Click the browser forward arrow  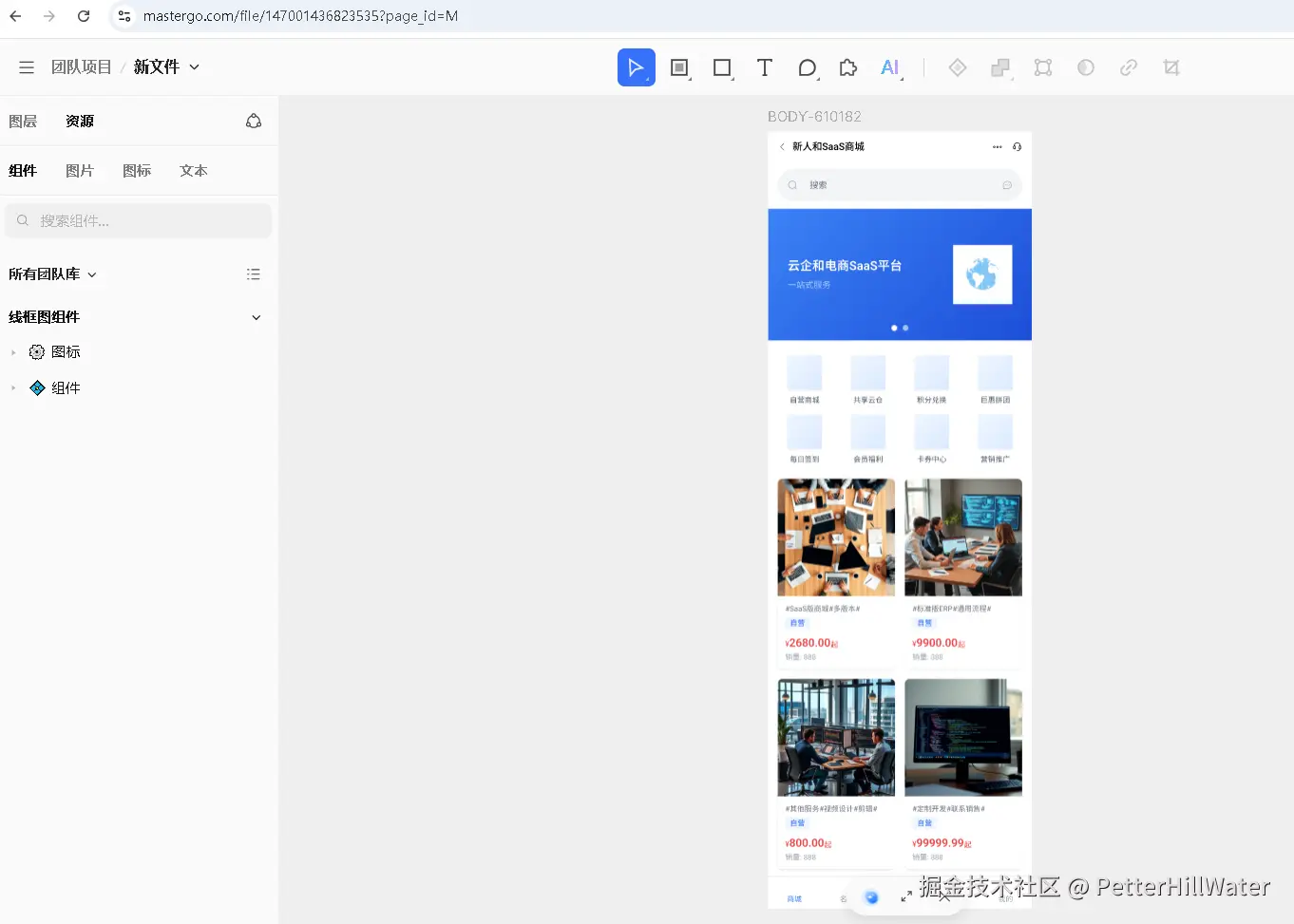49,16
